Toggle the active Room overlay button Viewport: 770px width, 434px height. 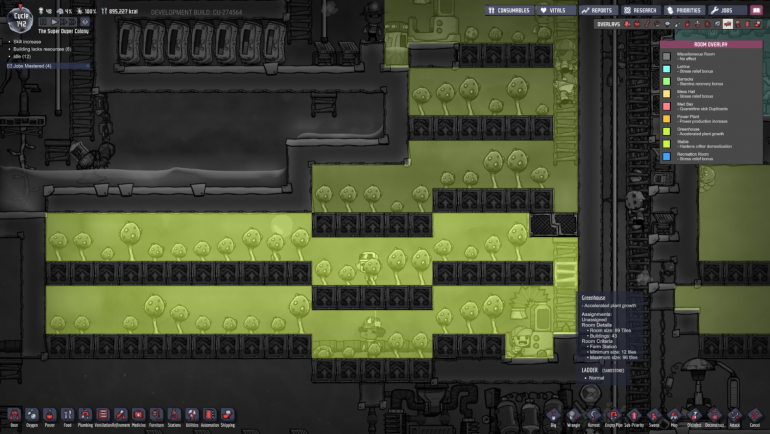728,23
